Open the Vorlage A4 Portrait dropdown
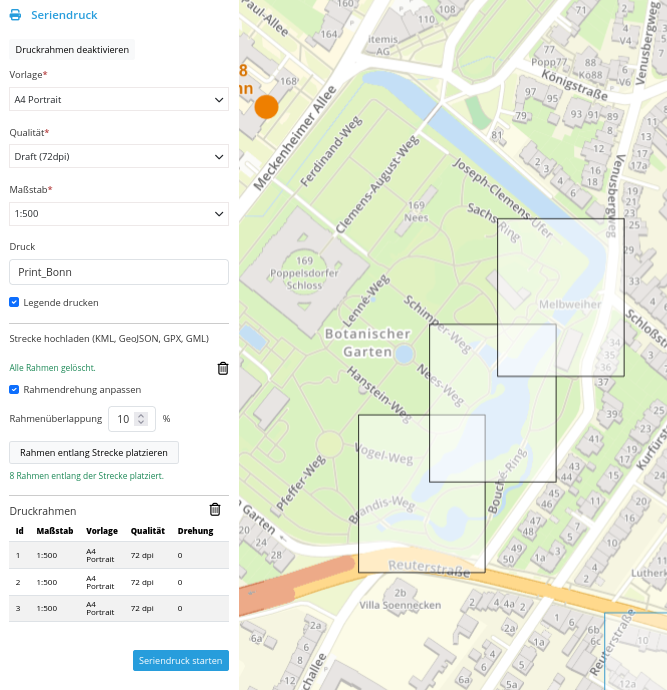Image resolution: width=667 pixels, height=690 pixels. 119,100
